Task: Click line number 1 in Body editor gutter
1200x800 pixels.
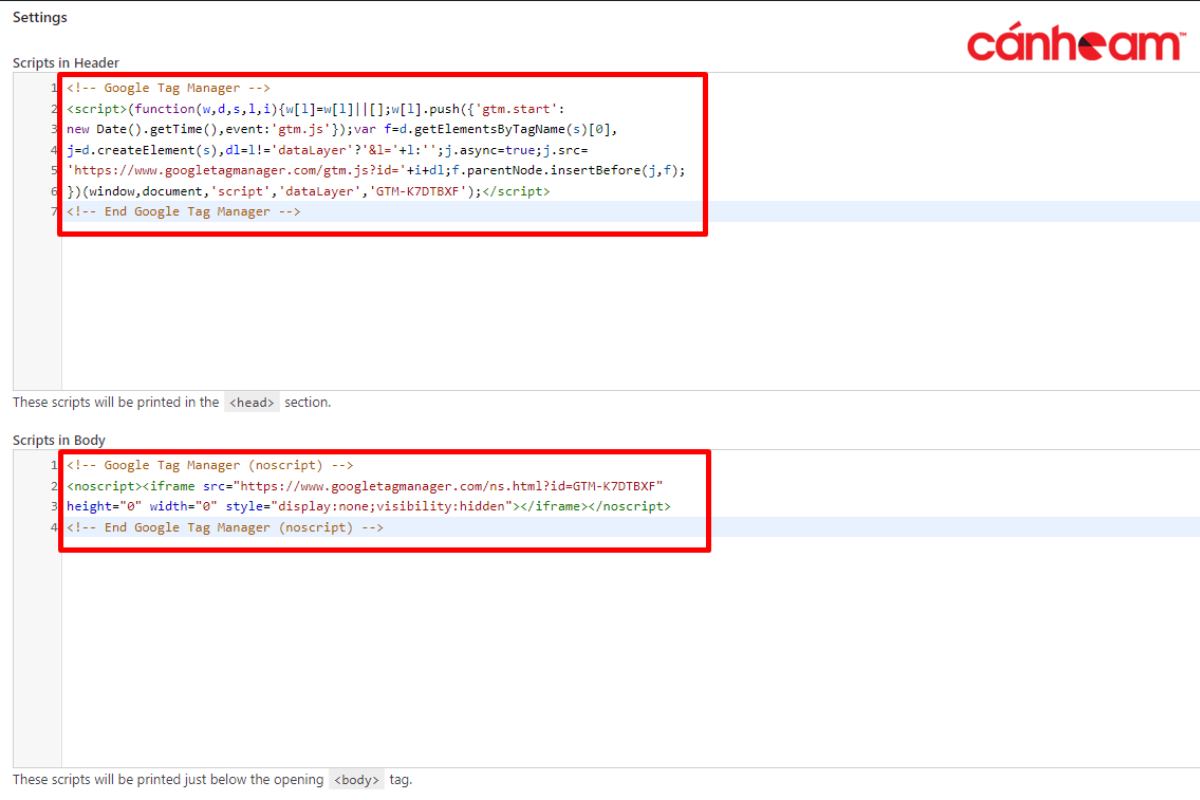Action: click(x=54, y=465)
